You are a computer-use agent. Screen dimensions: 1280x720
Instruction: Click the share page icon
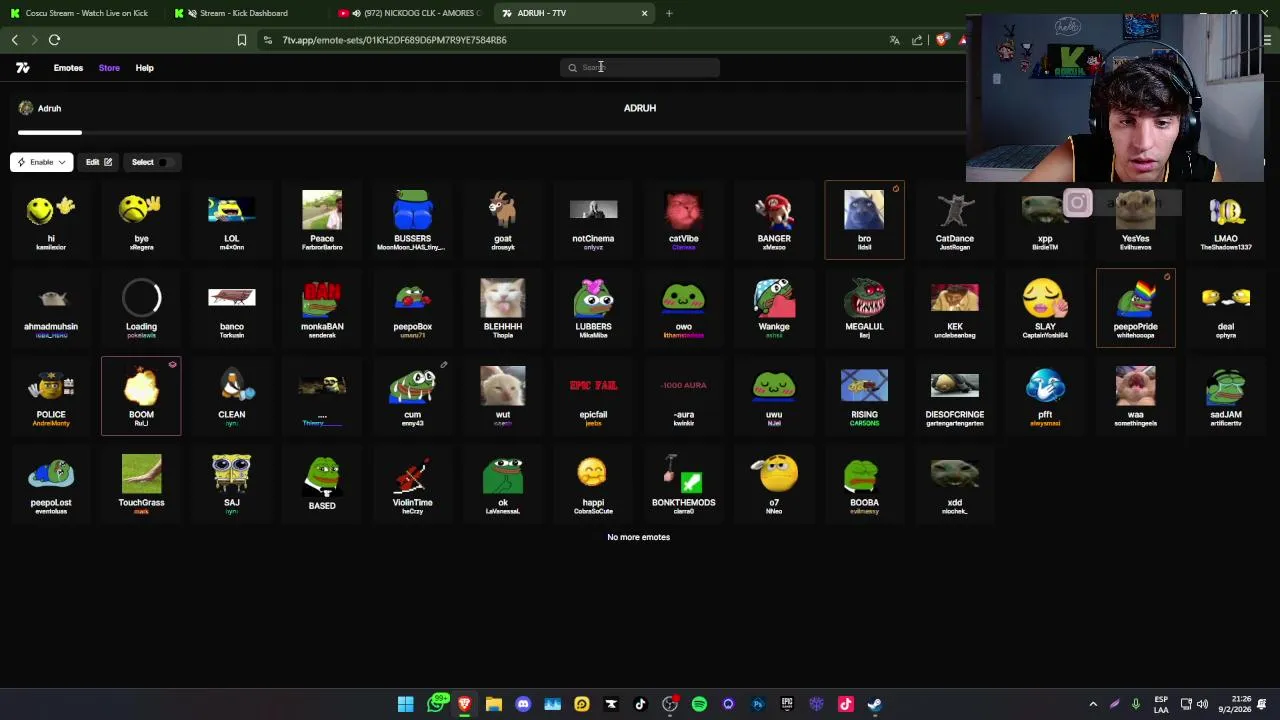917,40
